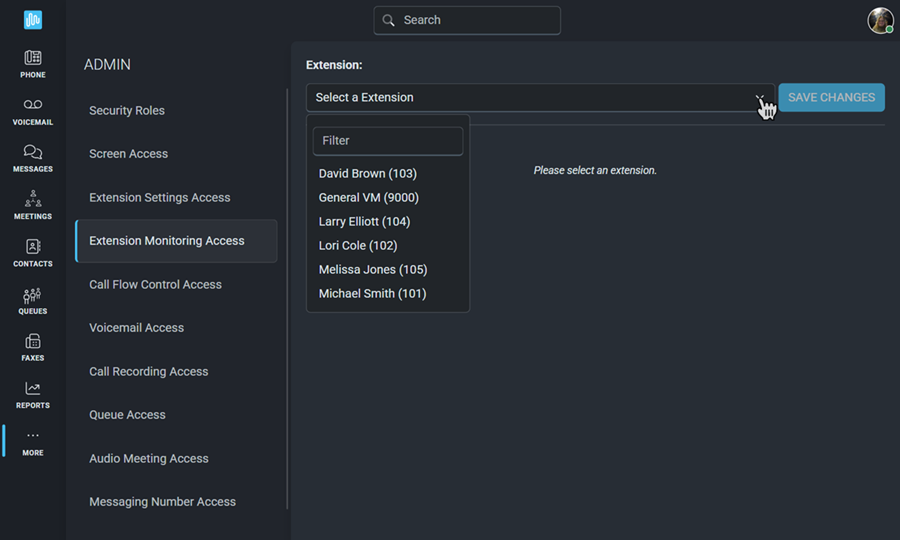Go to Call Flow Control Access
Screen dimensions: 900x540
coord(155,285)
